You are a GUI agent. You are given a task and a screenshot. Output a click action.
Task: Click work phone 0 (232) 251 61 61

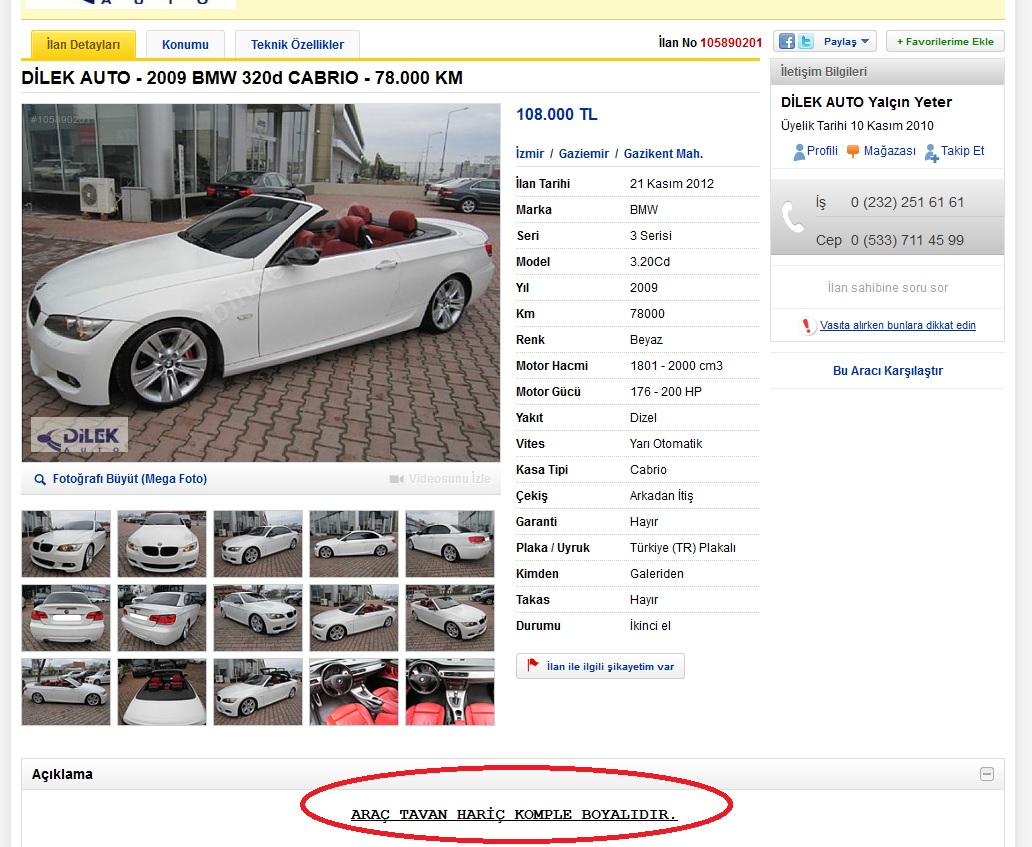tap(907, 202)
